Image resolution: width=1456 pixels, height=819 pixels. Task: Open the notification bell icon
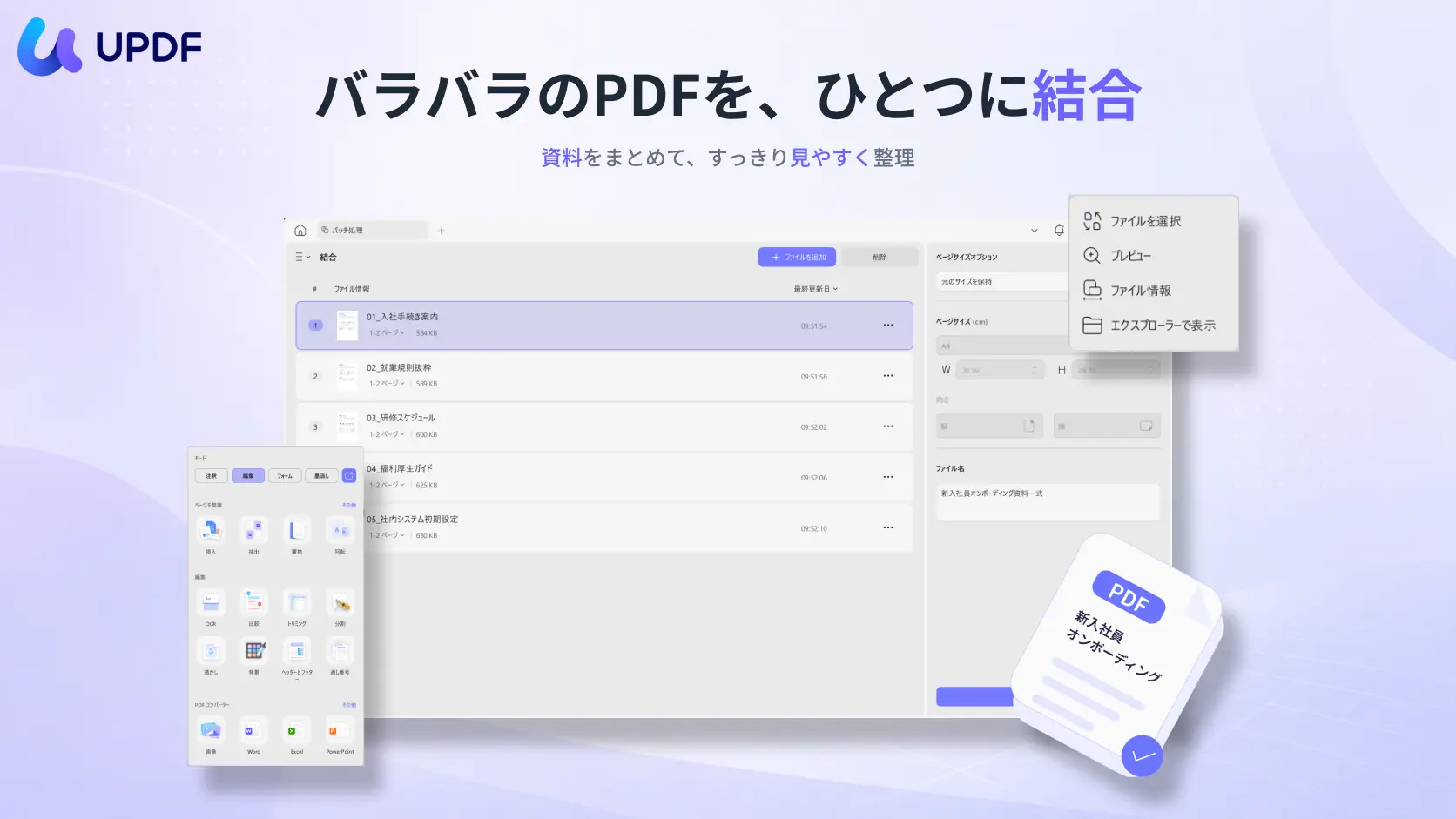coord(1059,231)
